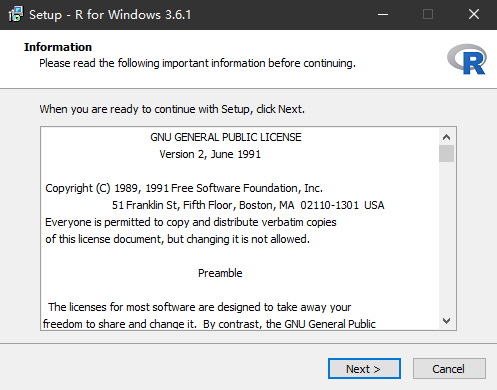
Task: Cancel the R for Windows installation
Action: point(449,369)
